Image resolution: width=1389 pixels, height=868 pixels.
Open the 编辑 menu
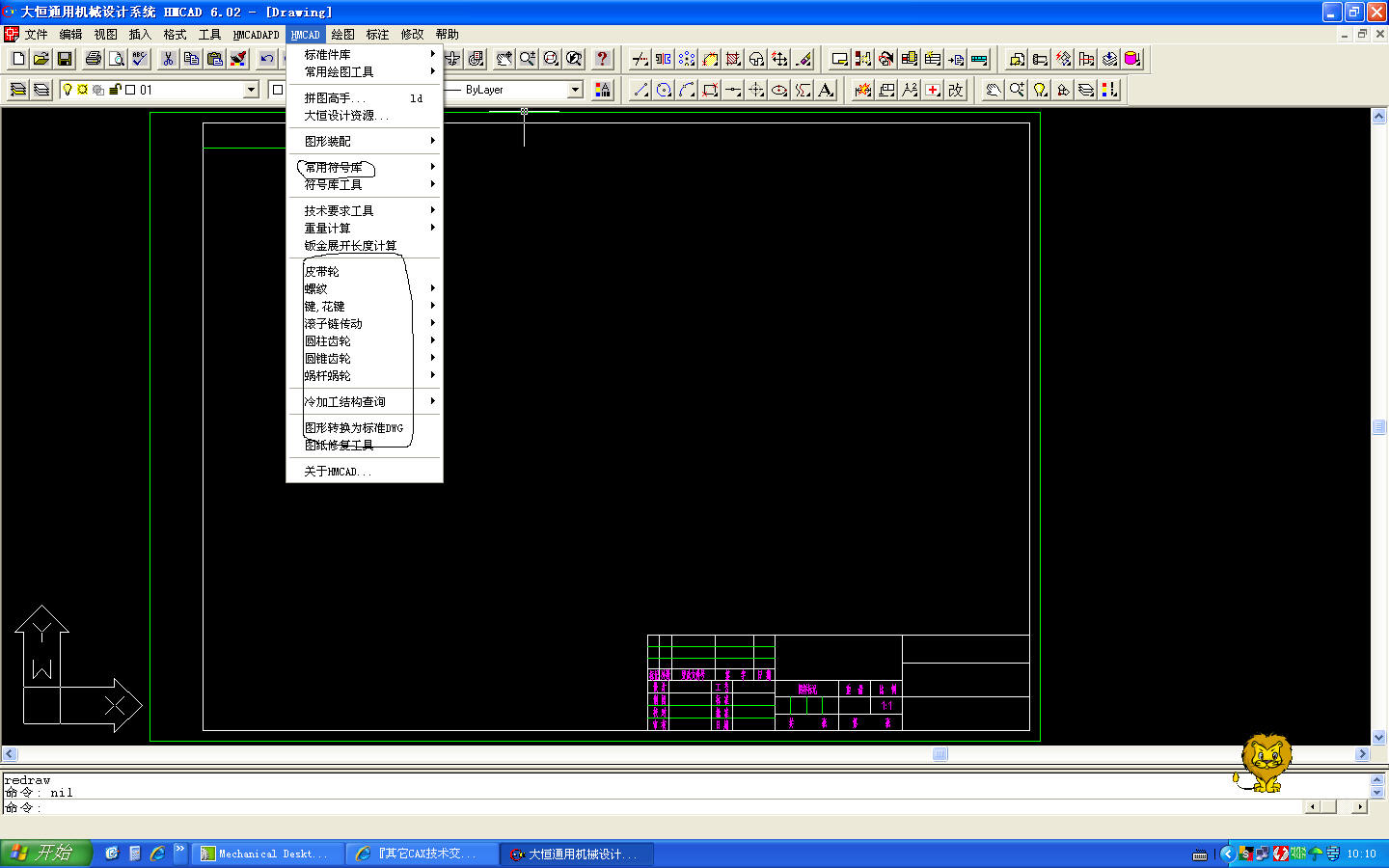(71, 35)
